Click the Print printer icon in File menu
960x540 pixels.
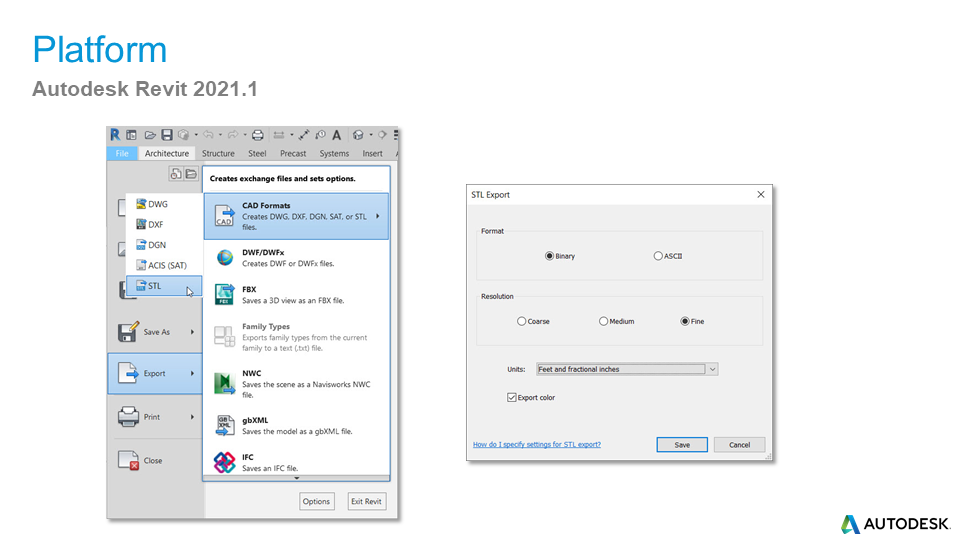tap(128, 417)
